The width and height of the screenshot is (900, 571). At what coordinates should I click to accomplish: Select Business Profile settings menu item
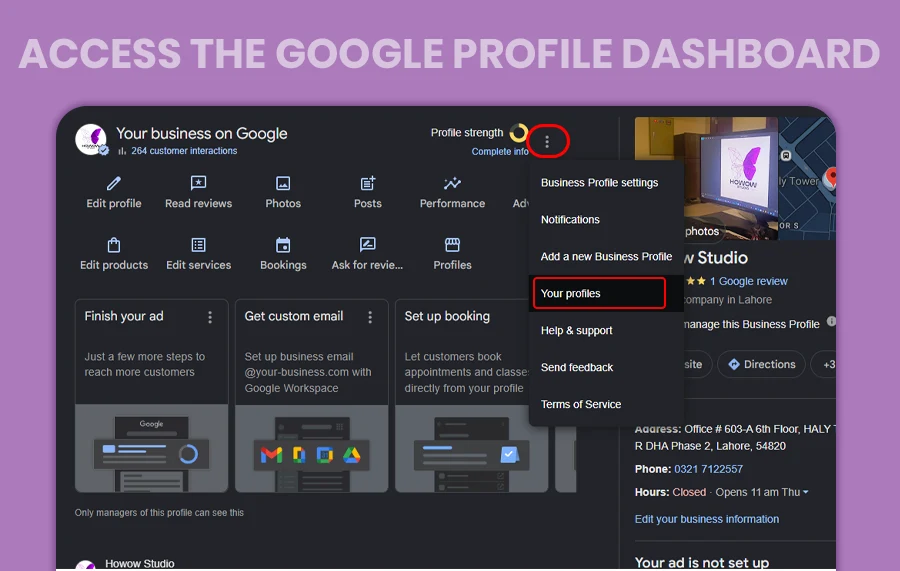pyautogui.click(x=599, y=182)
